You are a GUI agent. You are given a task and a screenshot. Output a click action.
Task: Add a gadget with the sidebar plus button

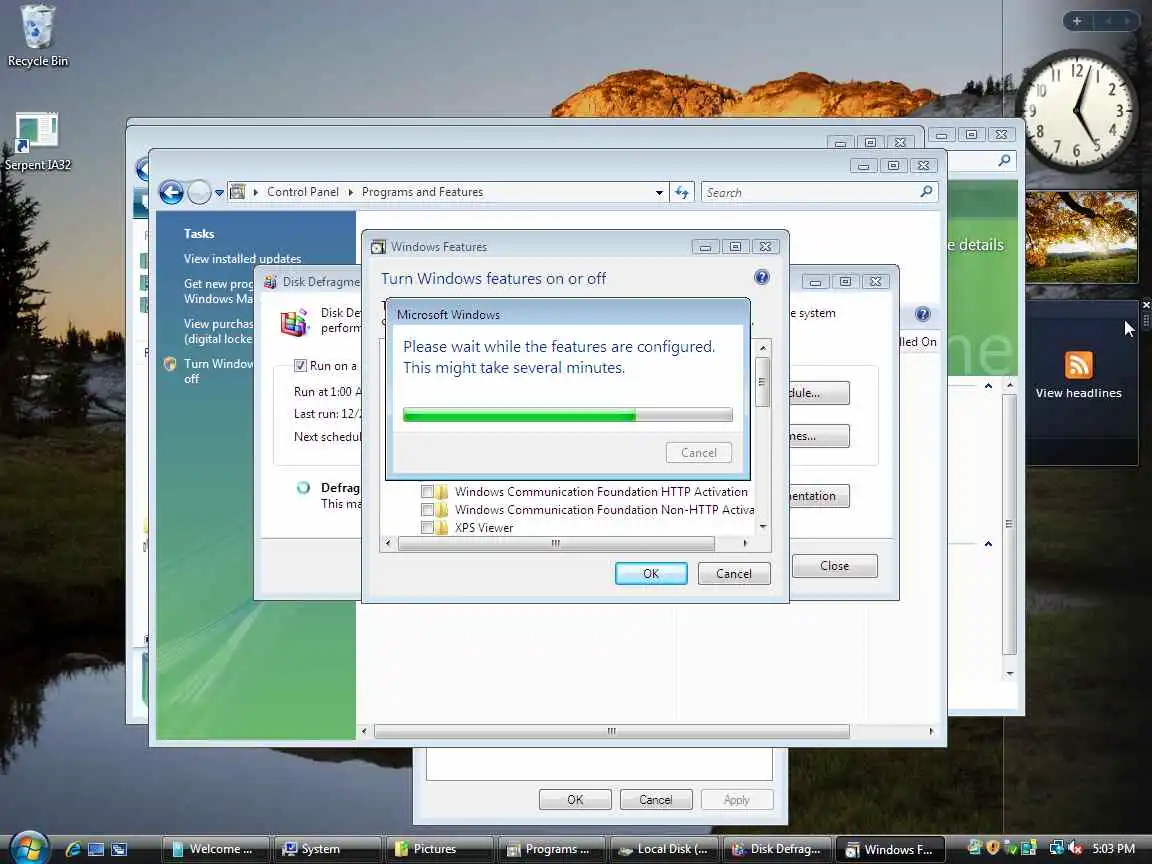click(1076, 21)
